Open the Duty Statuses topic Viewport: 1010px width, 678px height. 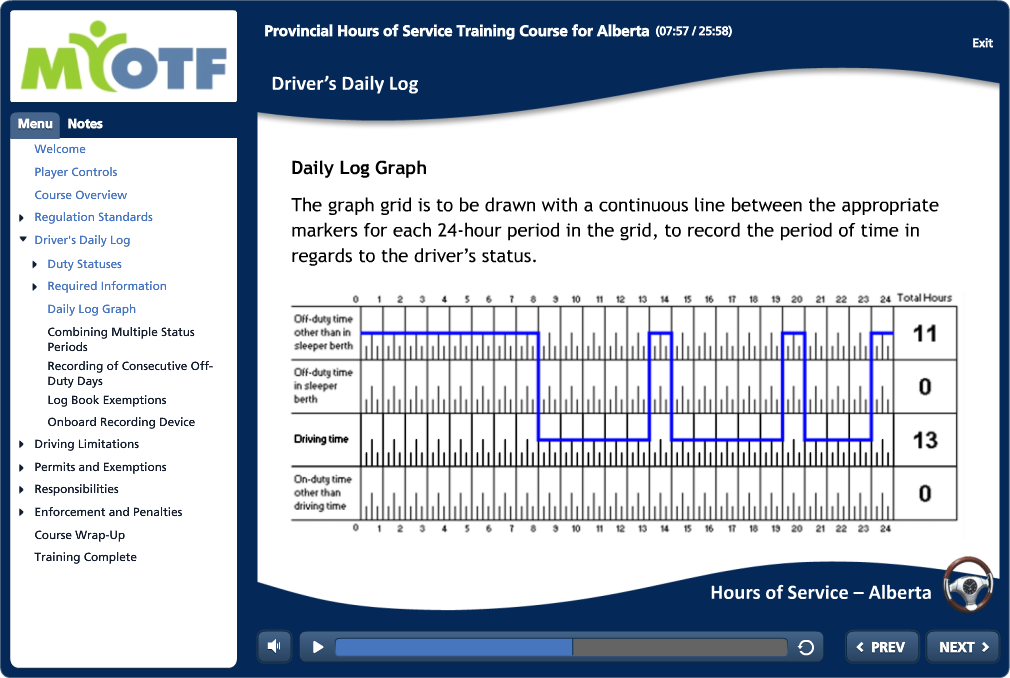(84, 264)
